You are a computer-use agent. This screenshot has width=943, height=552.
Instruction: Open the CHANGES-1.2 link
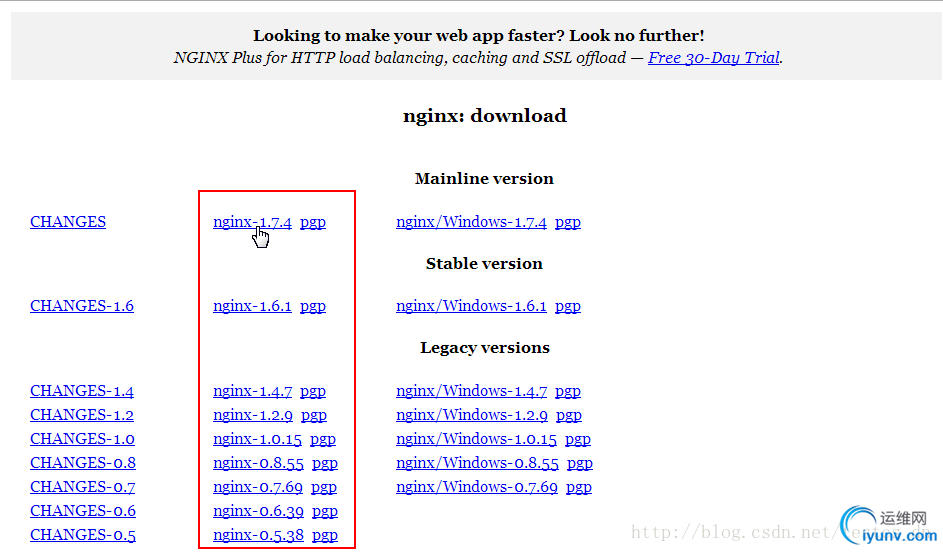point(82,415)
